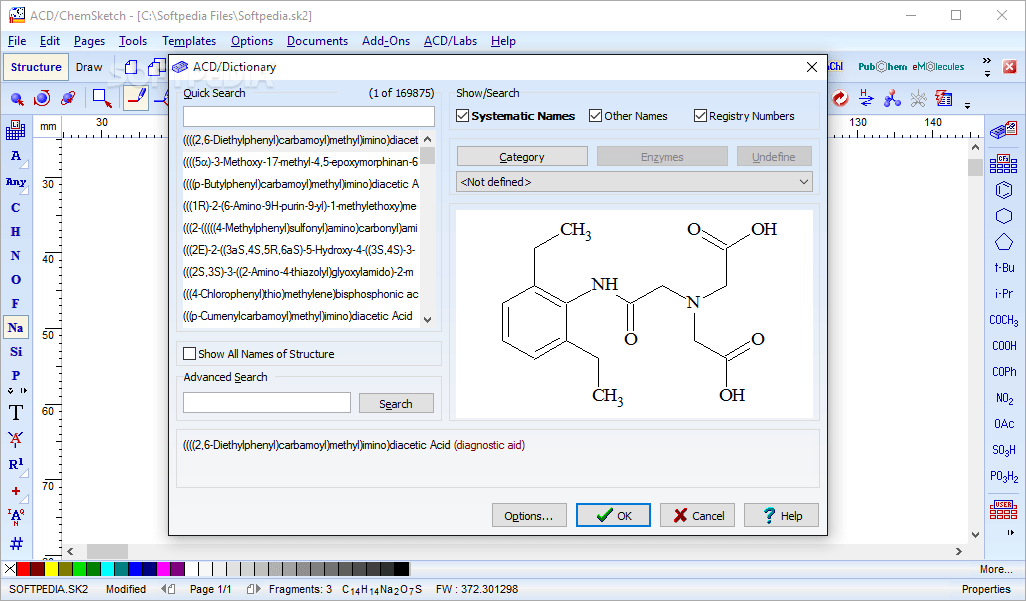Open the Table of Radicals (CF3 grid)
The image size is (1026, 601).
click(1004, 163)
